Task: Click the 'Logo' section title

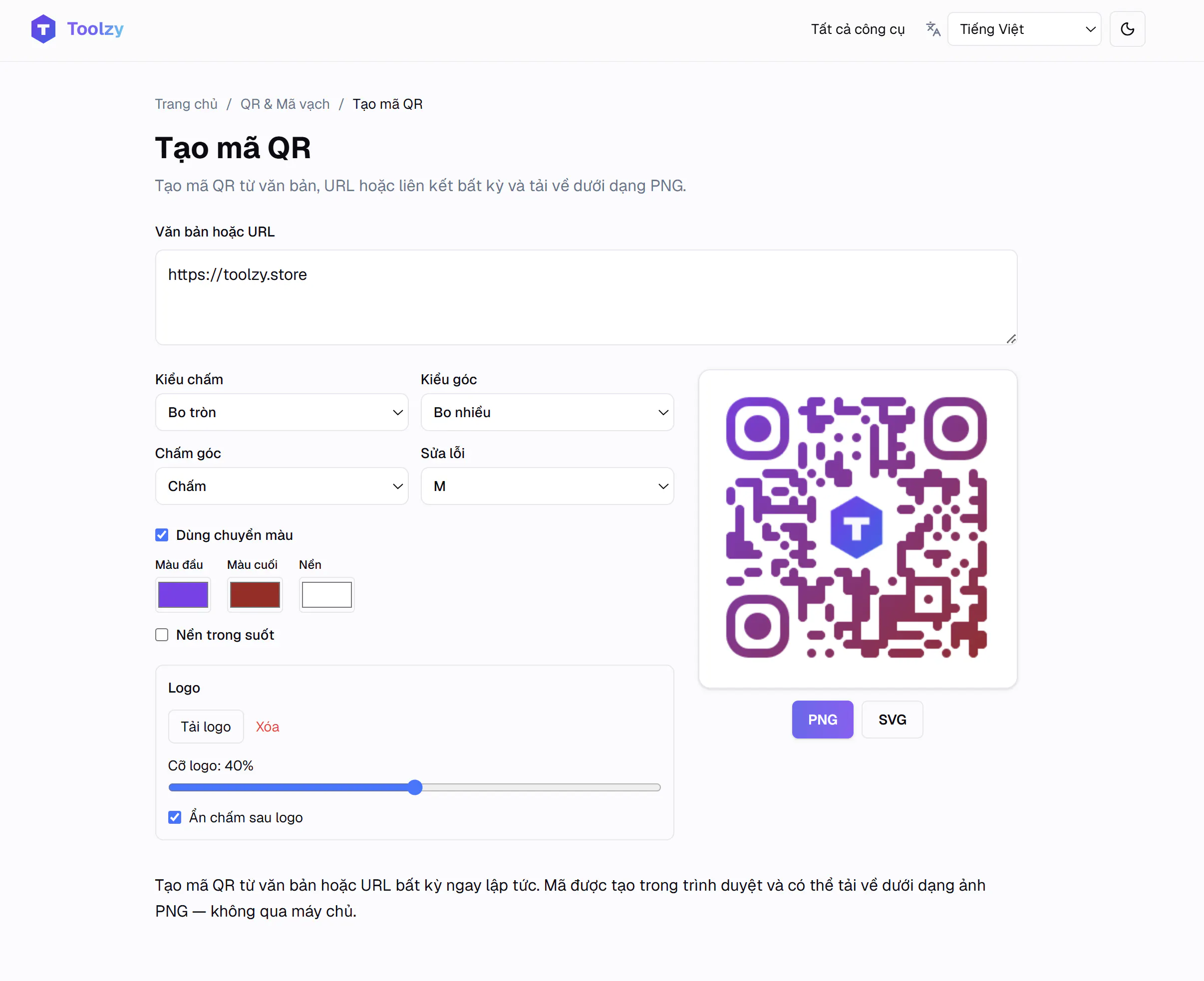Action: click(184, 688)
